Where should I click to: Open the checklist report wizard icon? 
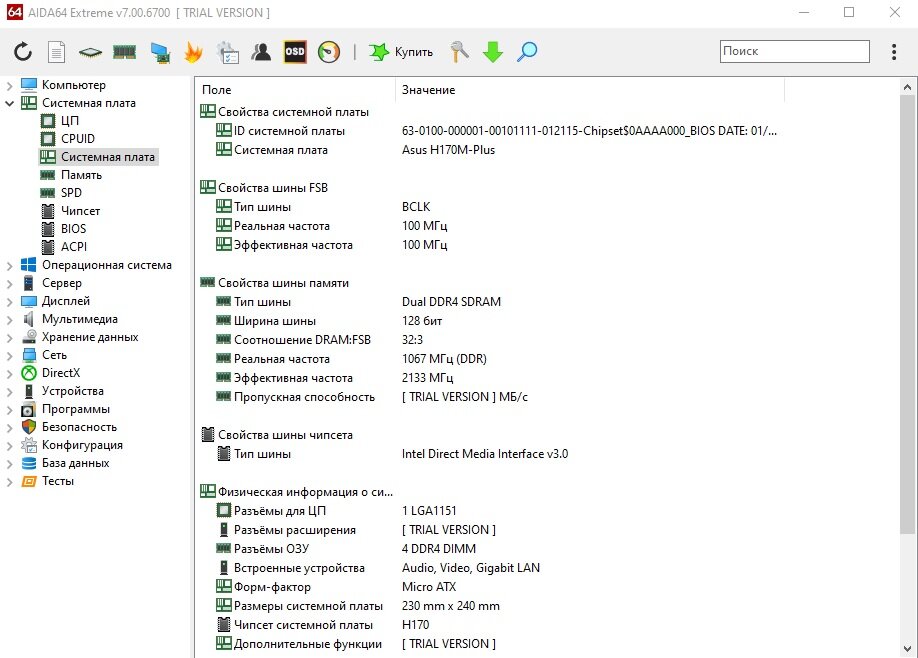pos(228,52)
